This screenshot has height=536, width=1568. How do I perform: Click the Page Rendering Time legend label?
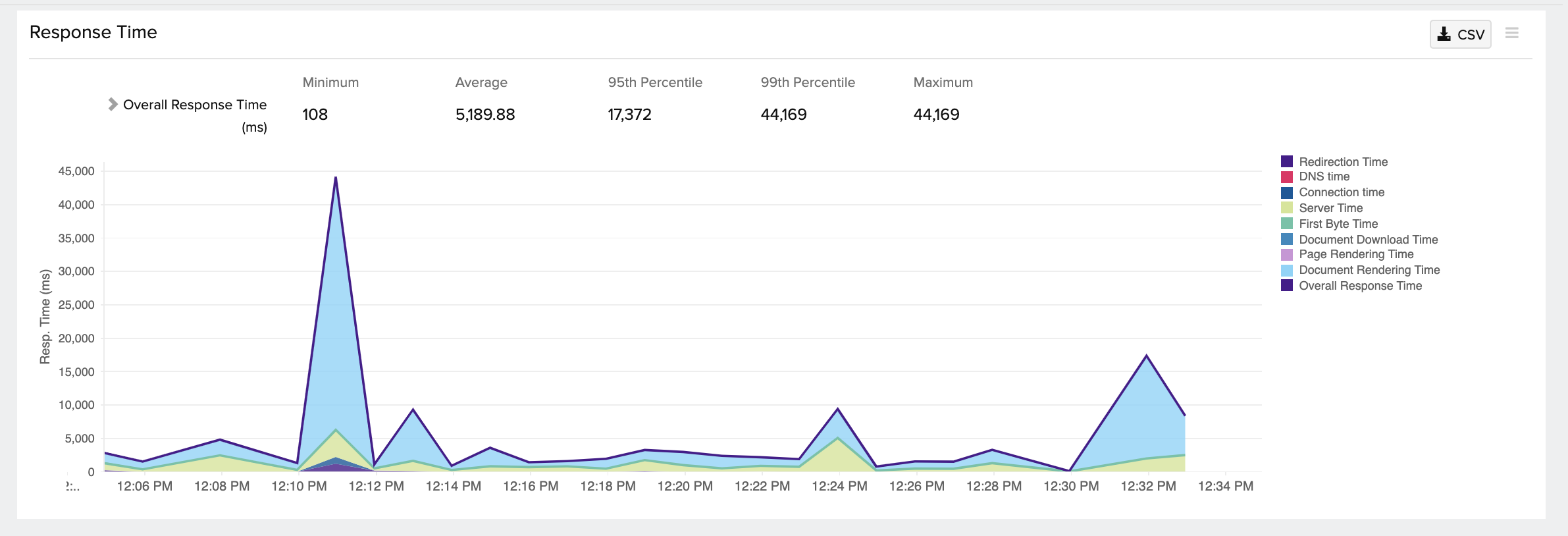point(1356,254)
